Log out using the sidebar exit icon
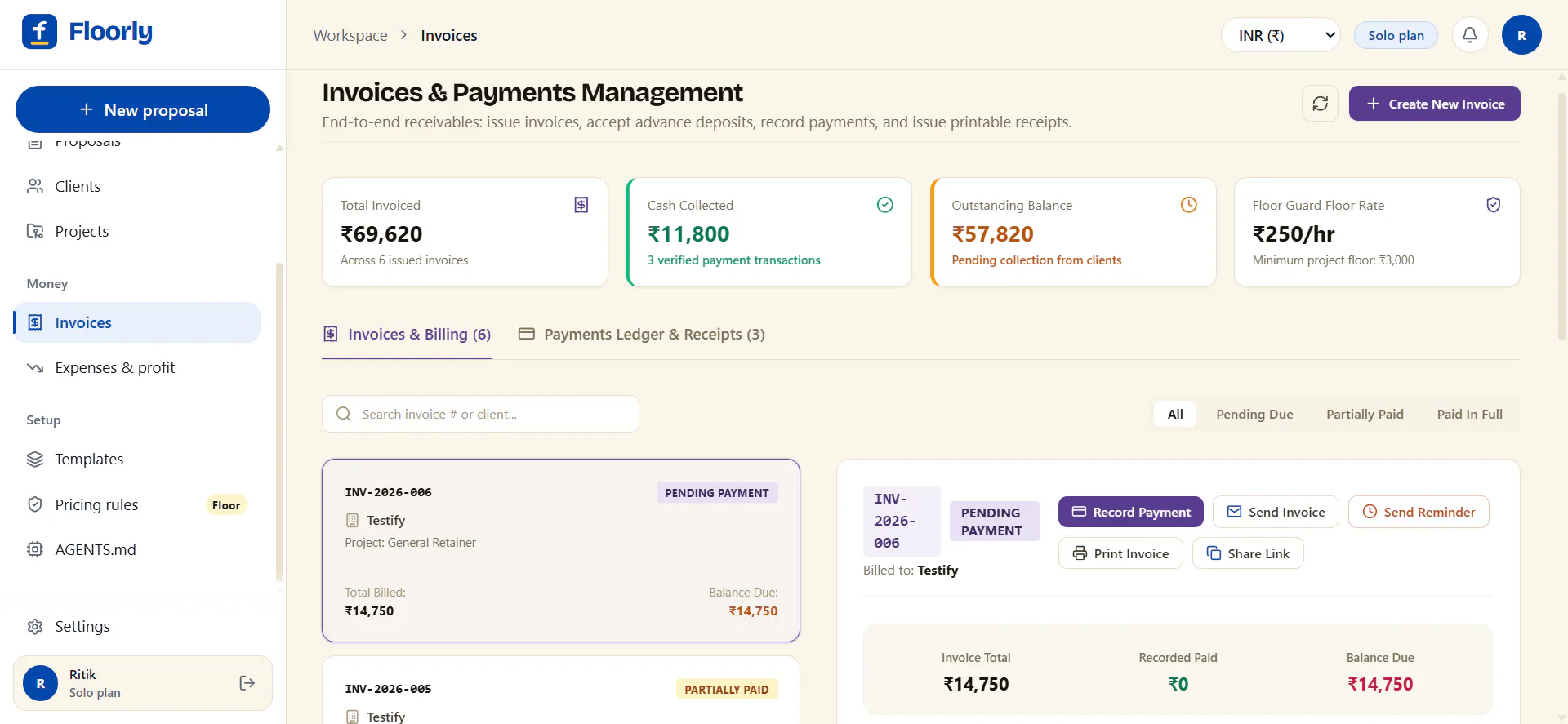This screenshot has width=1568, height=724. point(247,683)
